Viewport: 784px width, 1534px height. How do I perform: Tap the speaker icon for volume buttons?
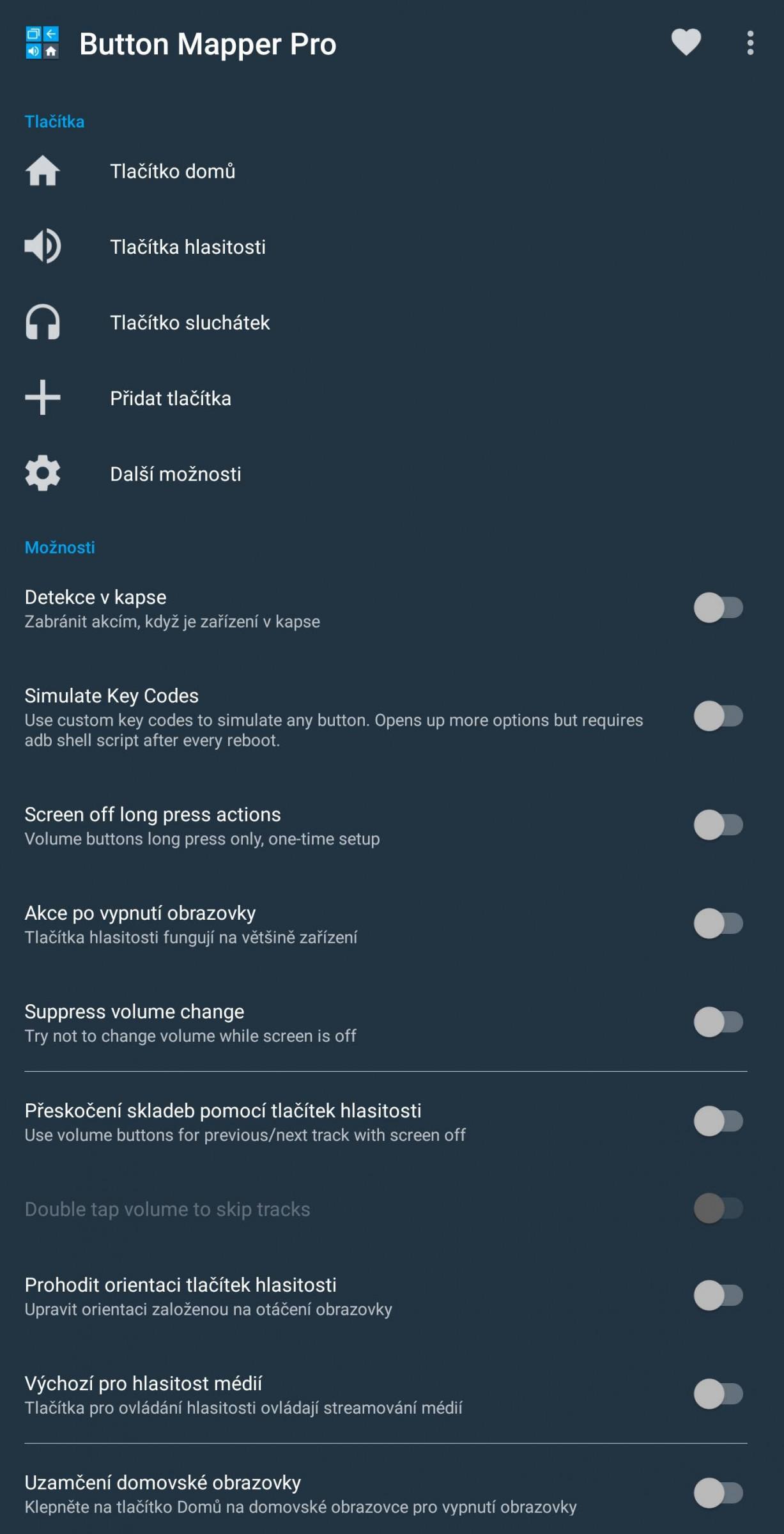(x=42, y=246)
